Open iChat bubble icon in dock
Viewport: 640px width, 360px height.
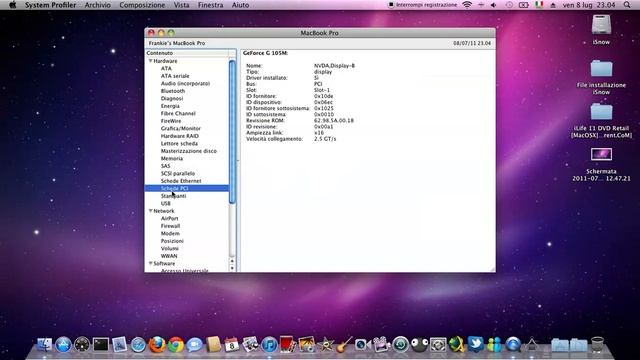pos(195,345)
